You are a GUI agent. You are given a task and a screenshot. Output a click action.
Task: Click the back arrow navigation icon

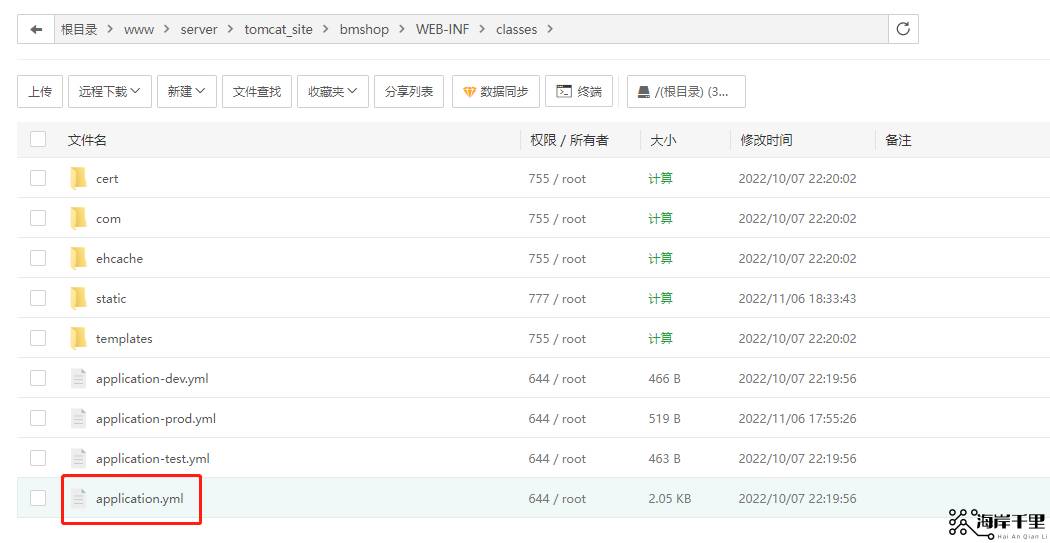tap(37, 29)
